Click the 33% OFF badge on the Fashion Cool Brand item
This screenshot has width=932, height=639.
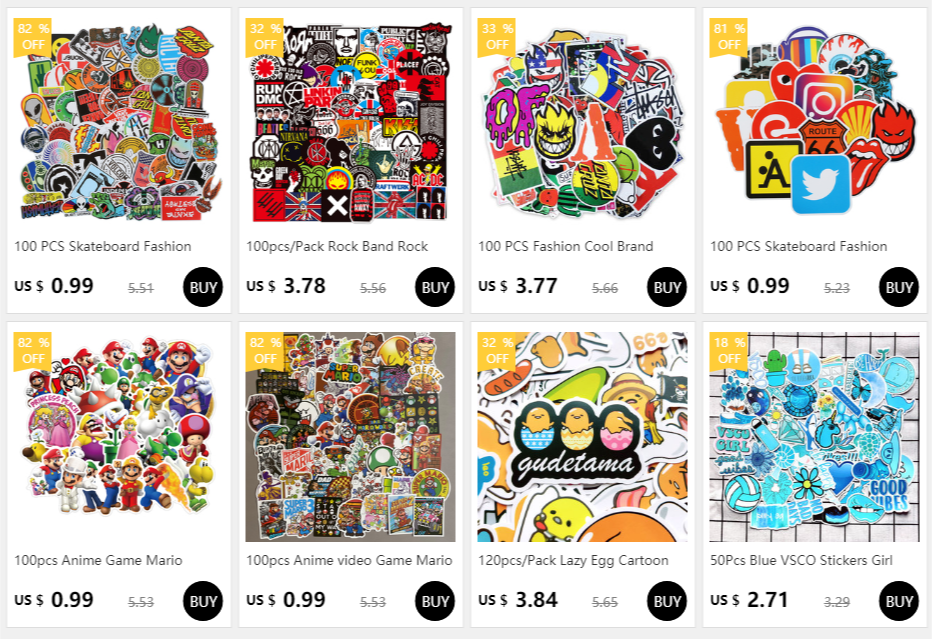(x=497, y=36)
